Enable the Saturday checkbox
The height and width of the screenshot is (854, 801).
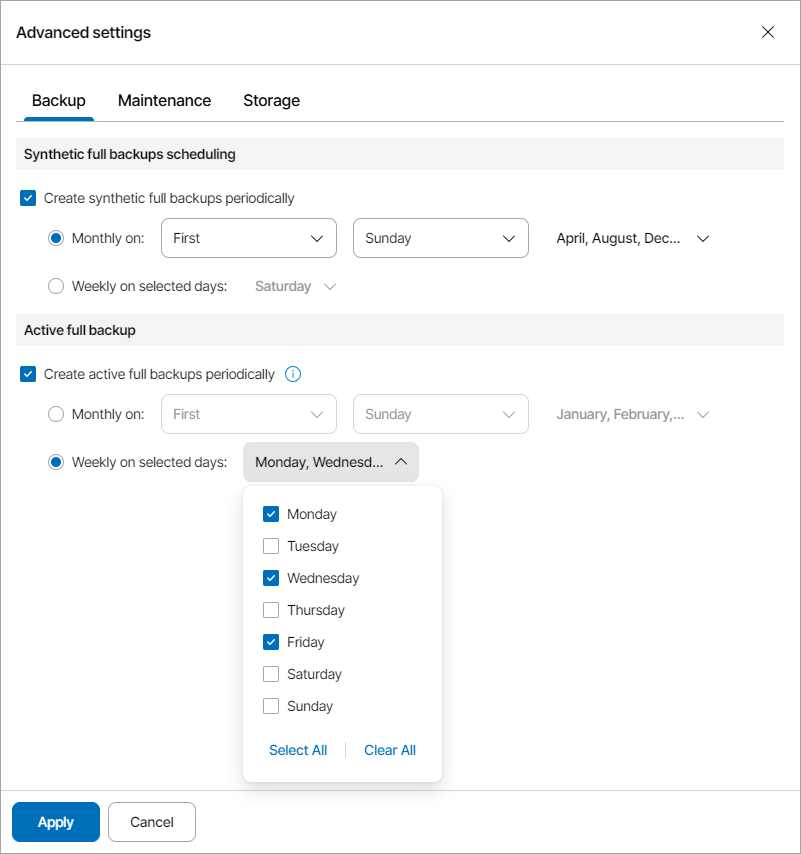point(271,674)
